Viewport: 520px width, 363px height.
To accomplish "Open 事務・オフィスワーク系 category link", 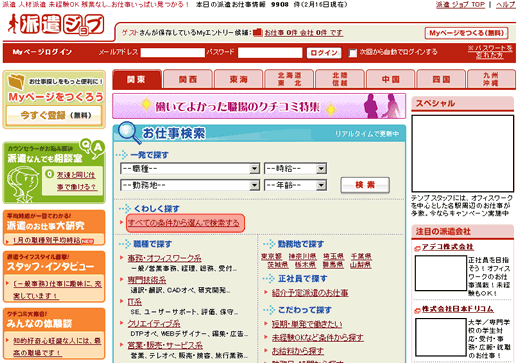I will [164, 258].
